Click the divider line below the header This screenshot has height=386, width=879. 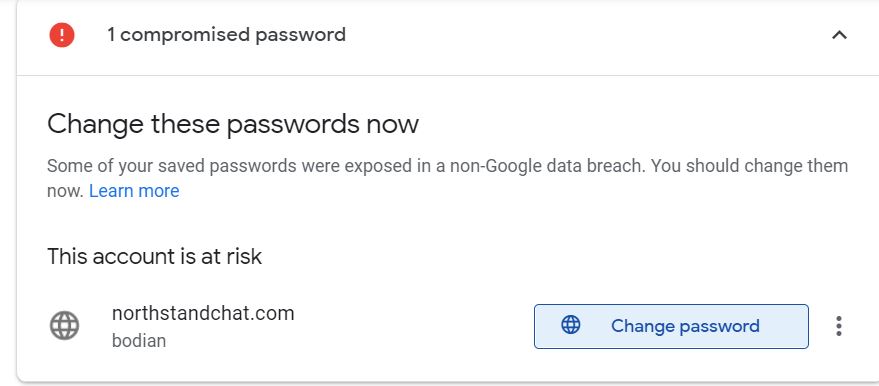[x=447, y=75]
